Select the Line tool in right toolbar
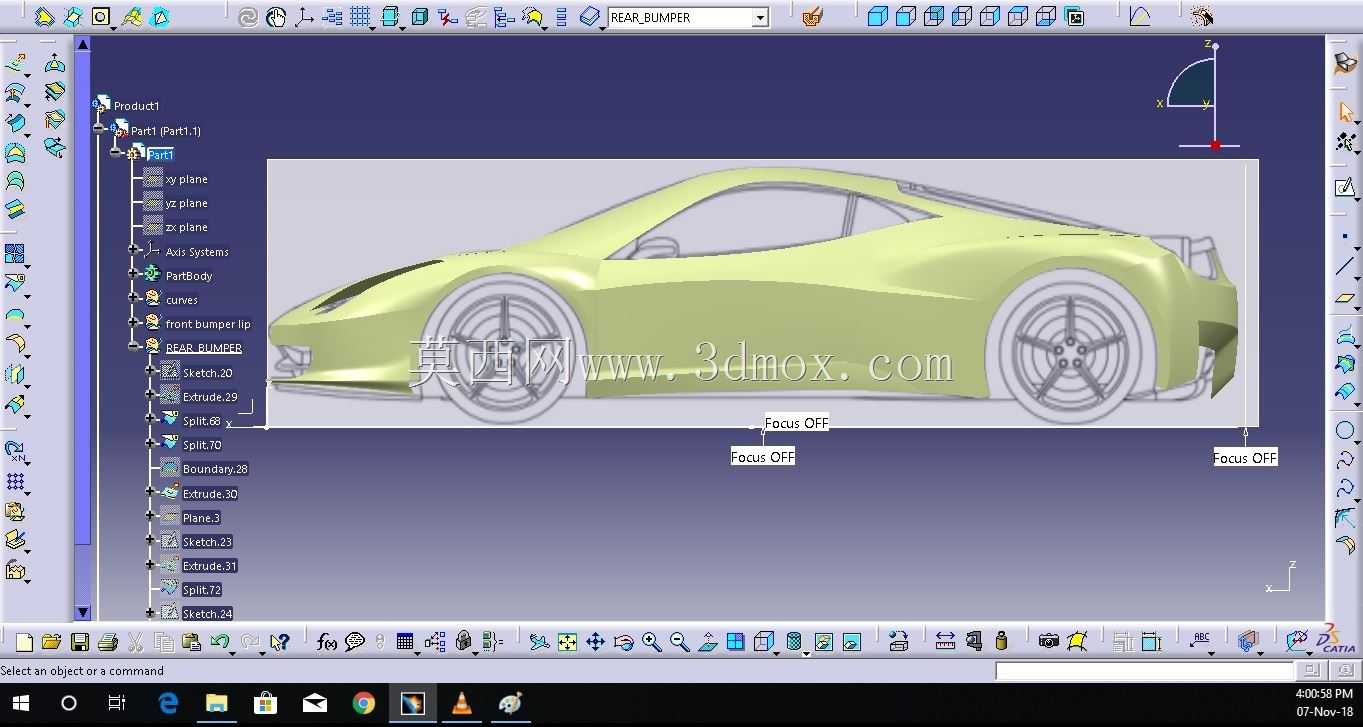 tap(1345, 267)
